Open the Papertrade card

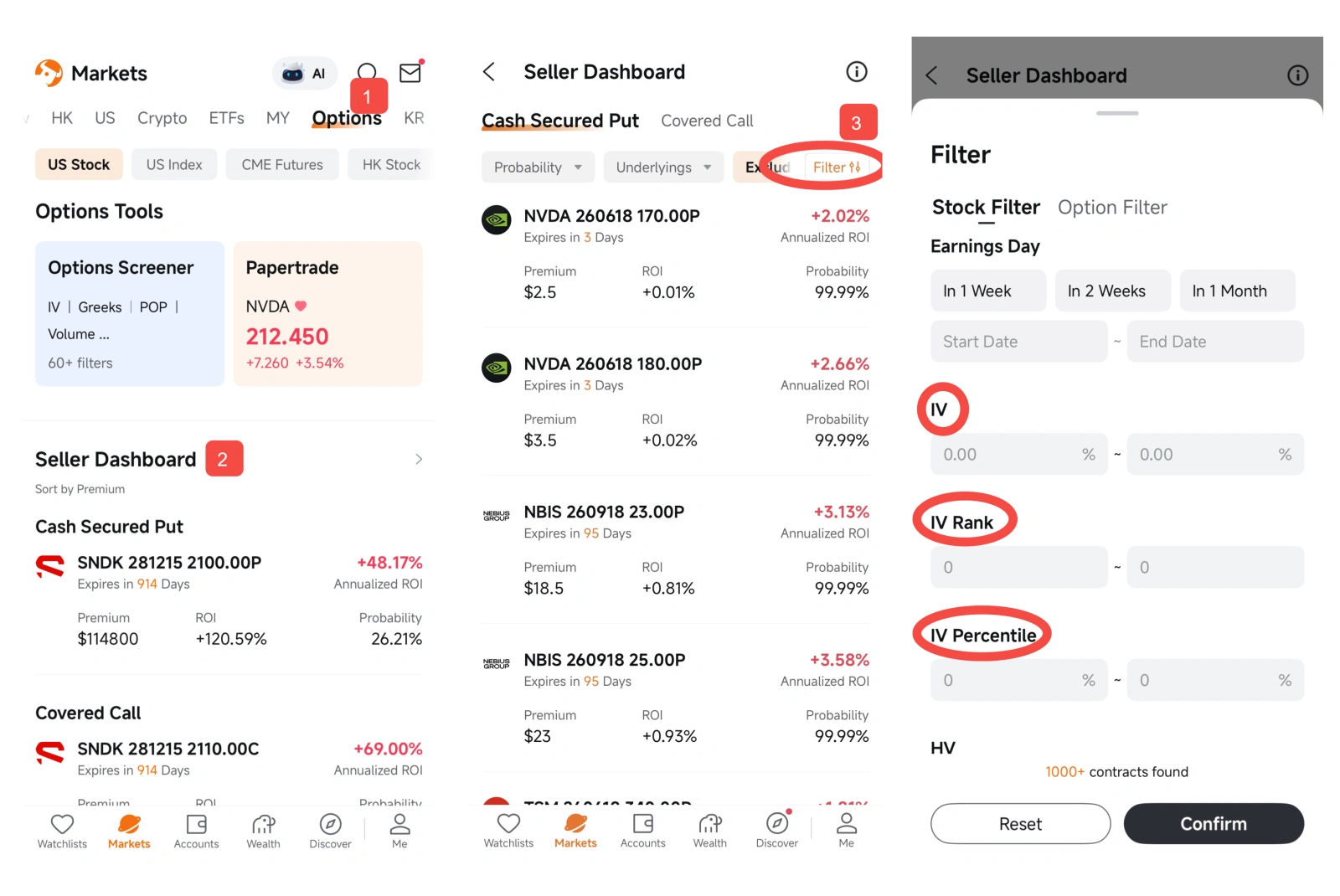327,314
